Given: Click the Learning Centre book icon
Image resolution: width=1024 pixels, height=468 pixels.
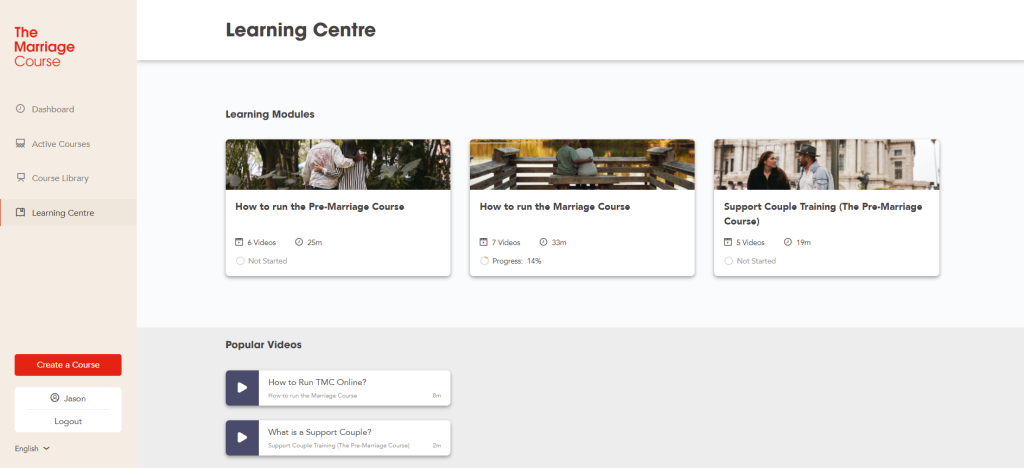Looking at the screenshot, I should (x=20, y=212).
